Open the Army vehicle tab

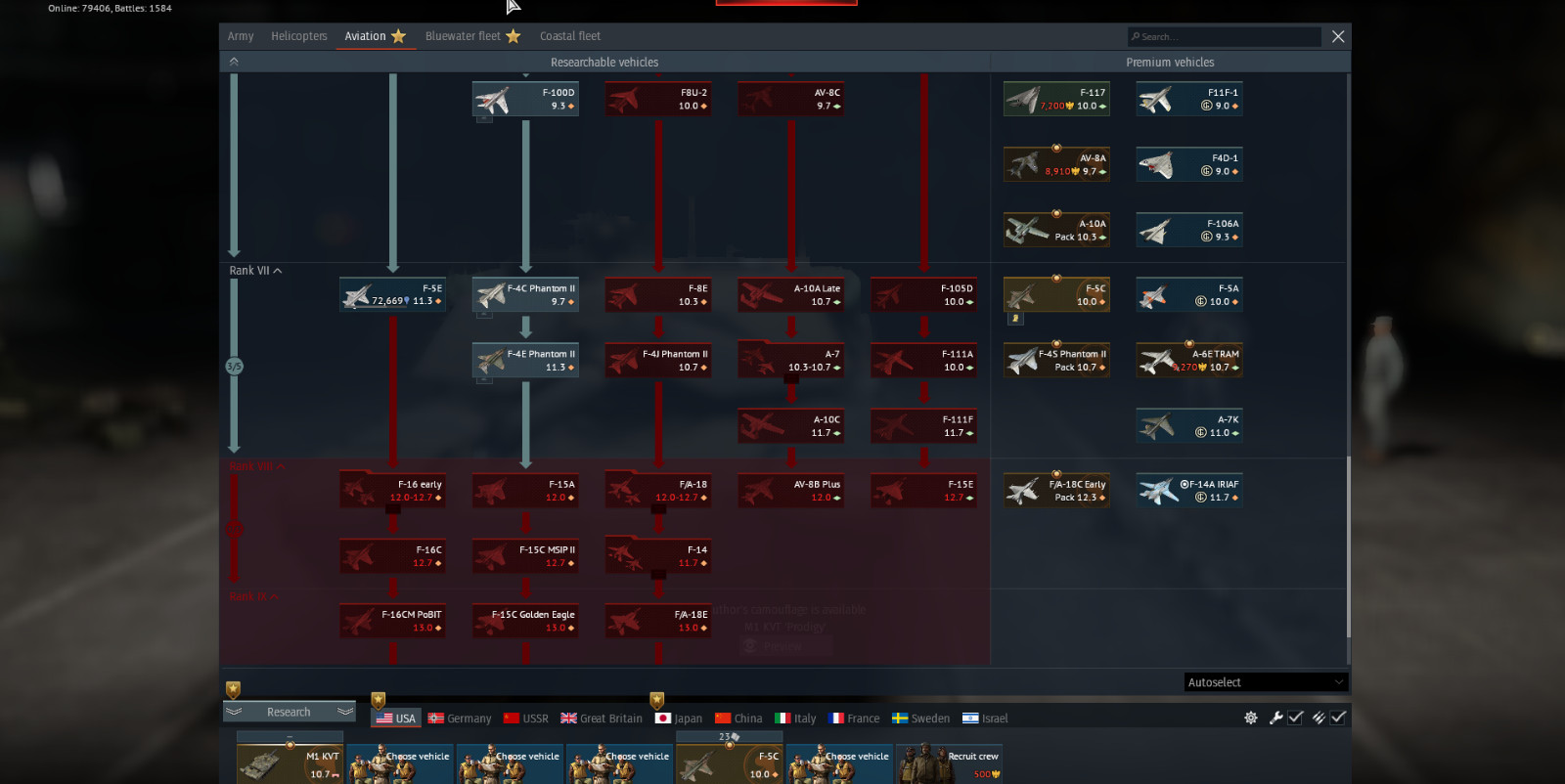(241, 36)
